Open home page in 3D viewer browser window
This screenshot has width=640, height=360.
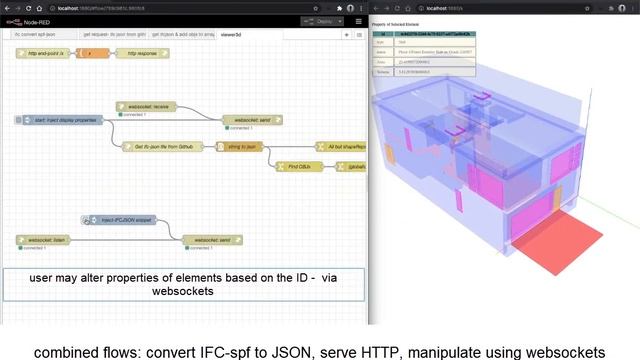coord(408,8)
